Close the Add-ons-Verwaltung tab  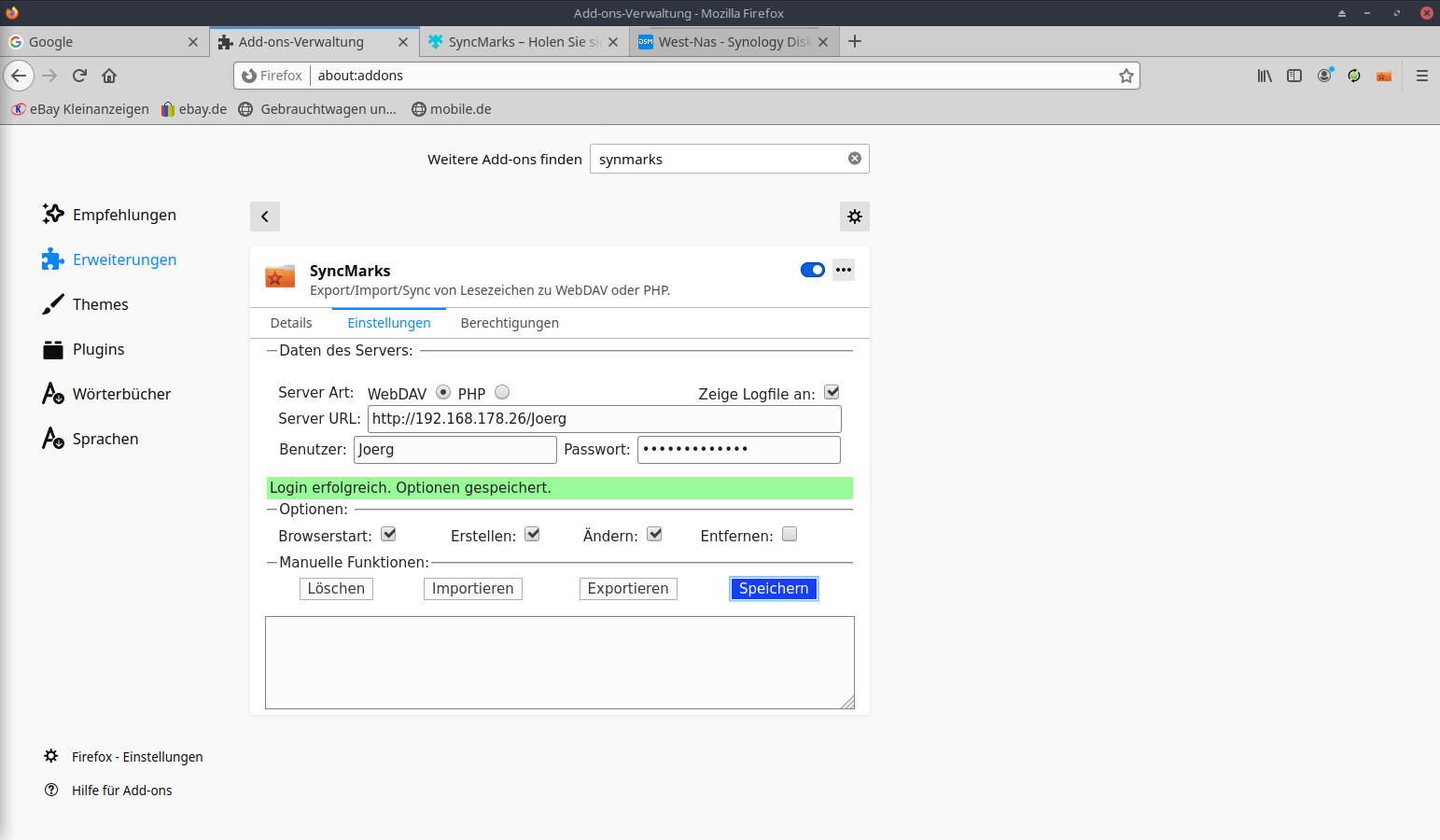403,42
